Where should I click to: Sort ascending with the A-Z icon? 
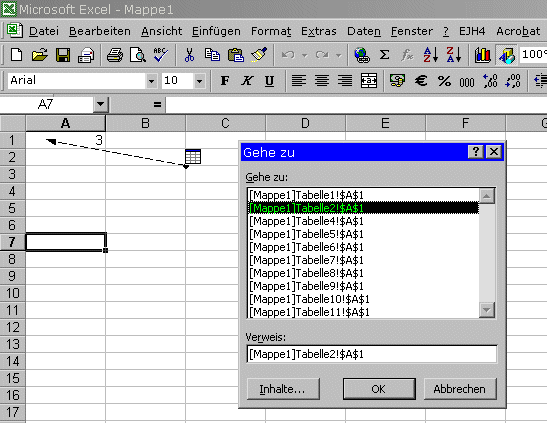[430, 55]
